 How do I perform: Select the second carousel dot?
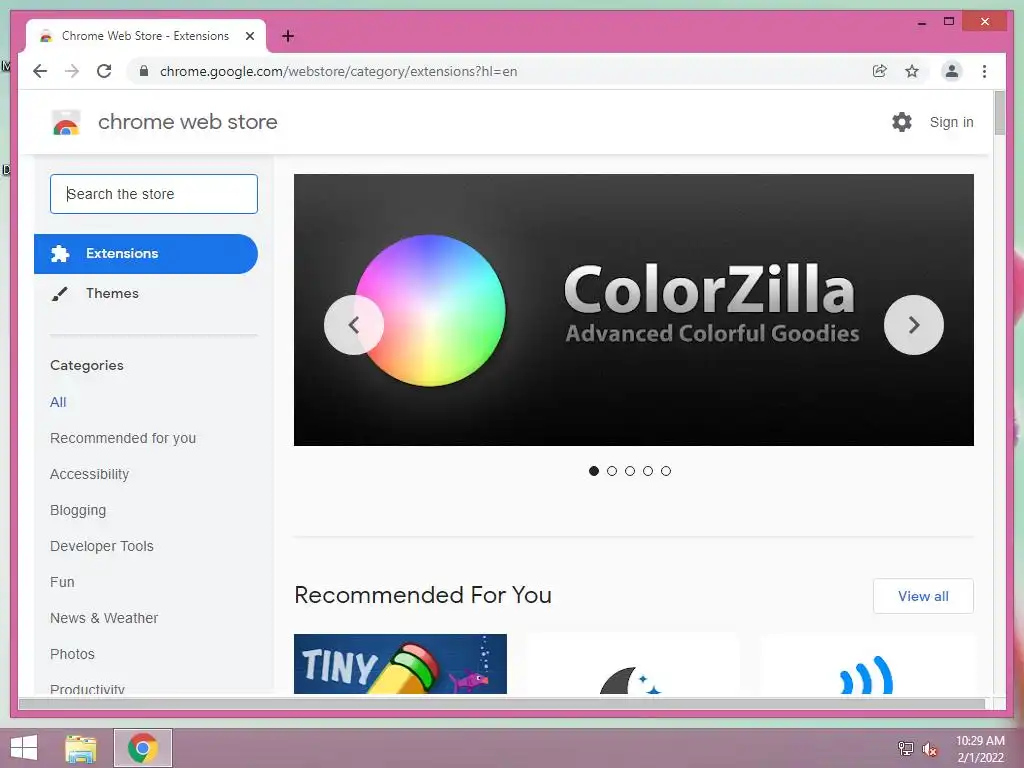[x=612, y=471]
